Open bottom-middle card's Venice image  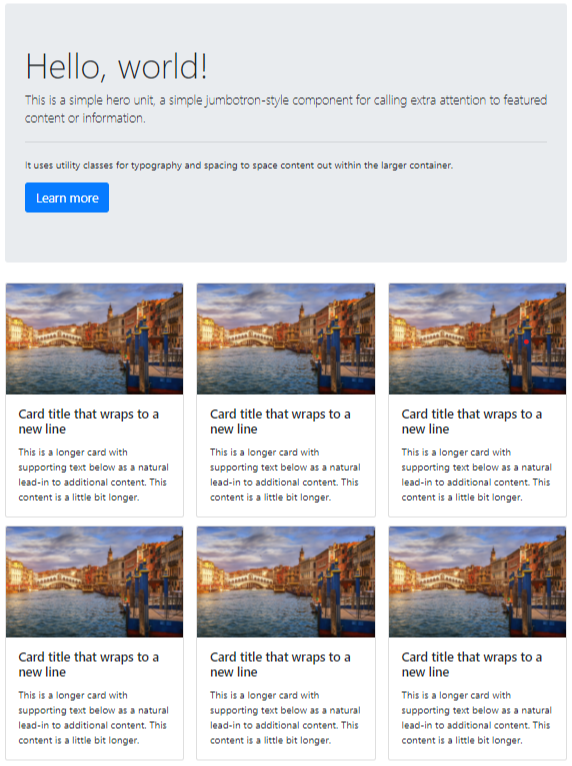coord(286,581)
